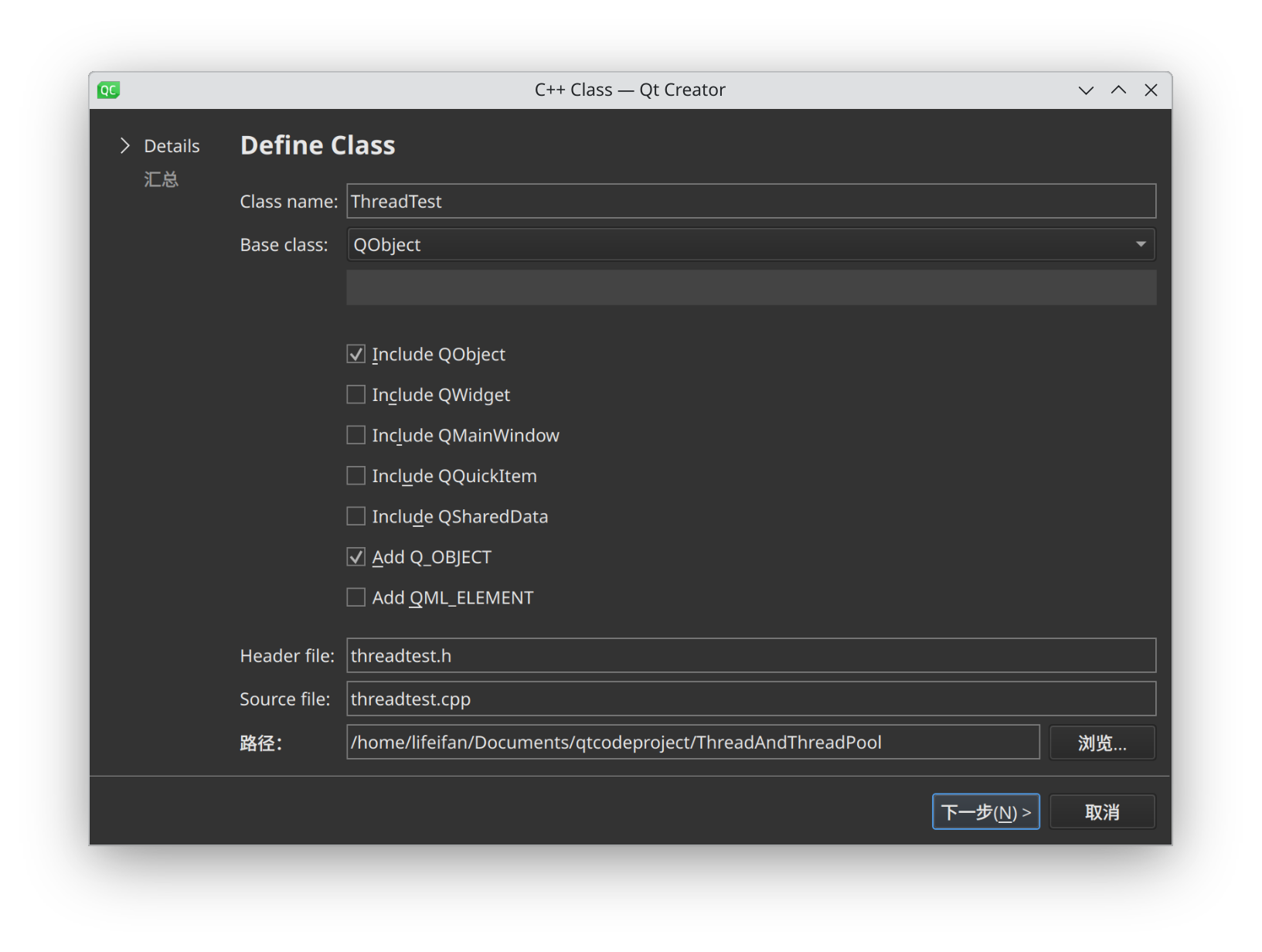Viewport: 1262px width, 952px height.
Task: Click the empty custom base class field
Action: click(751, 287)
